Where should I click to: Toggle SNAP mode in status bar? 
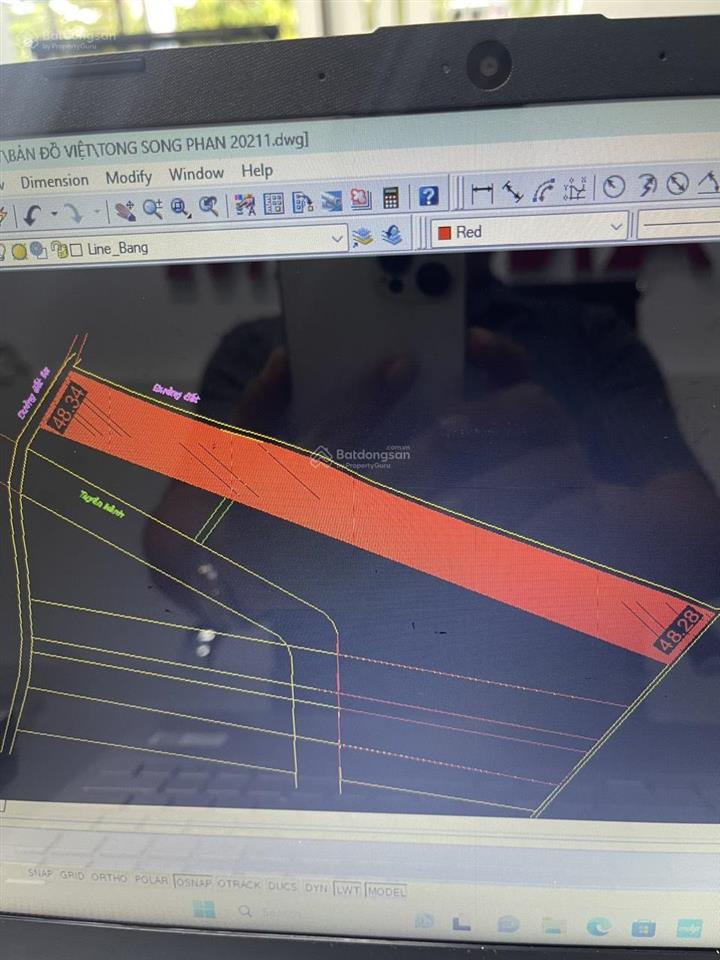(40, 874)
